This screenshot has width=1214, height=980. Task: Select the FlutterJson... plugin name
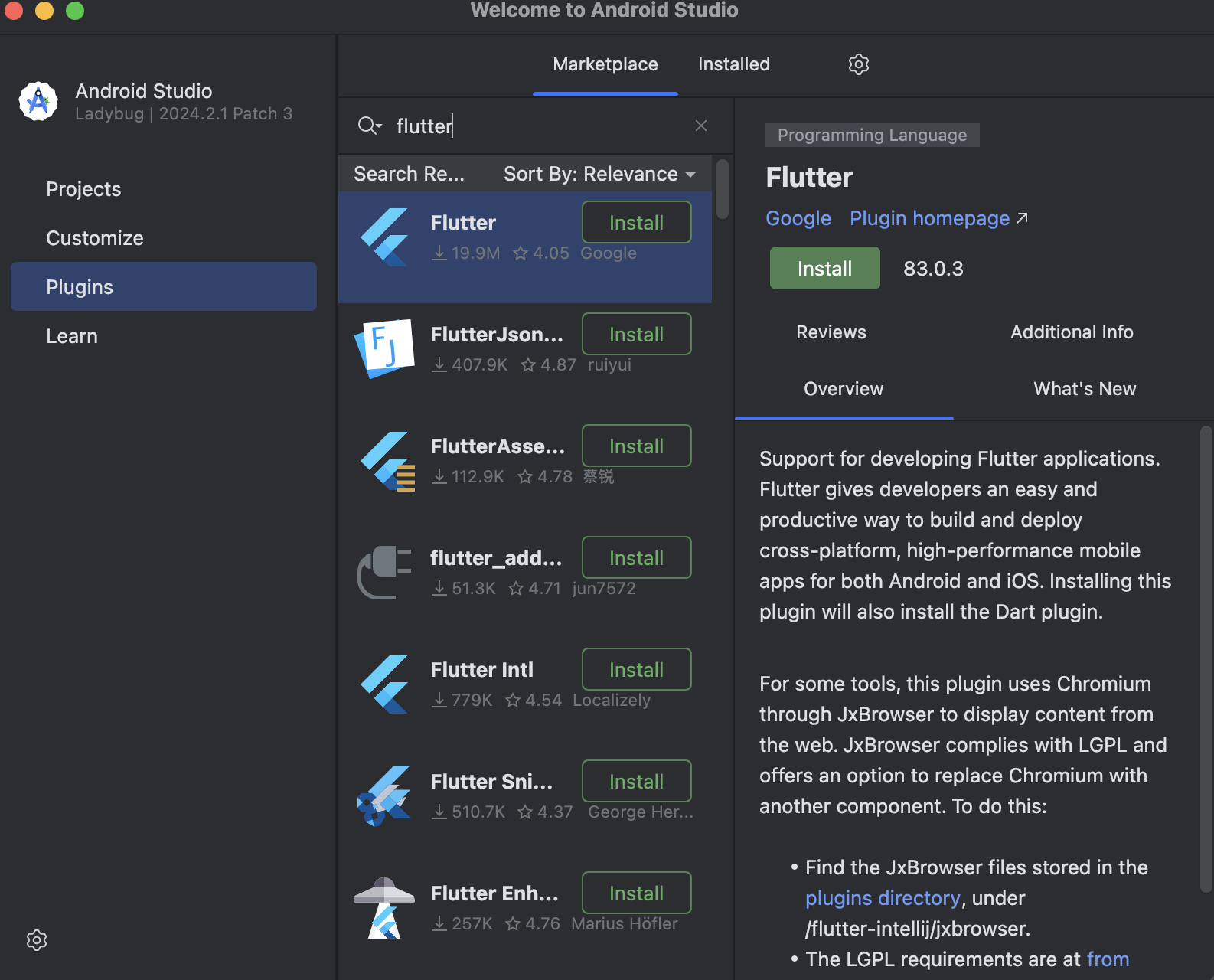coord(497,335)
